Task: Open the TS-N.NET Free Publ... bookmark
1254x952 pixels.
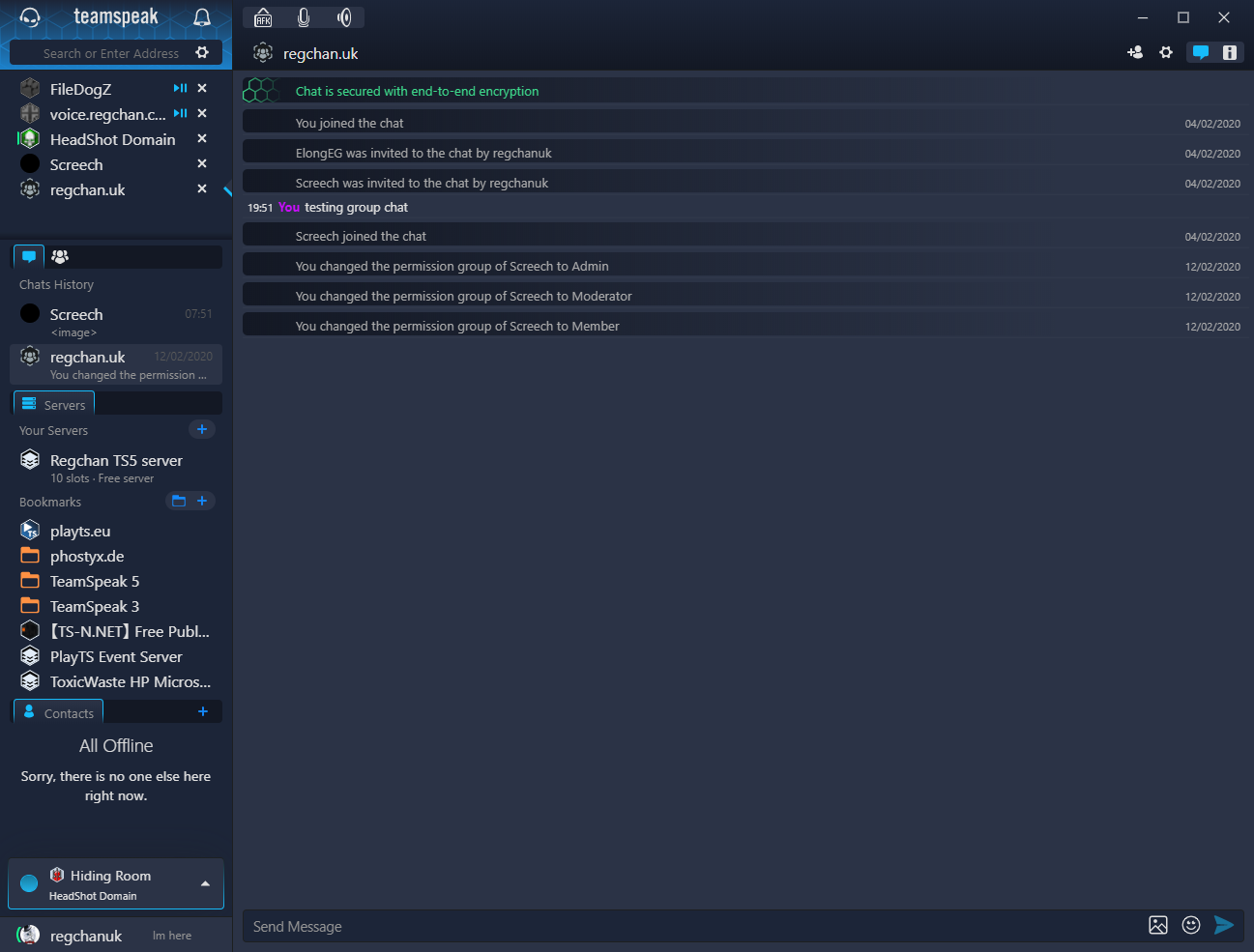Action: pyautogui.click(x=116, y=631)
